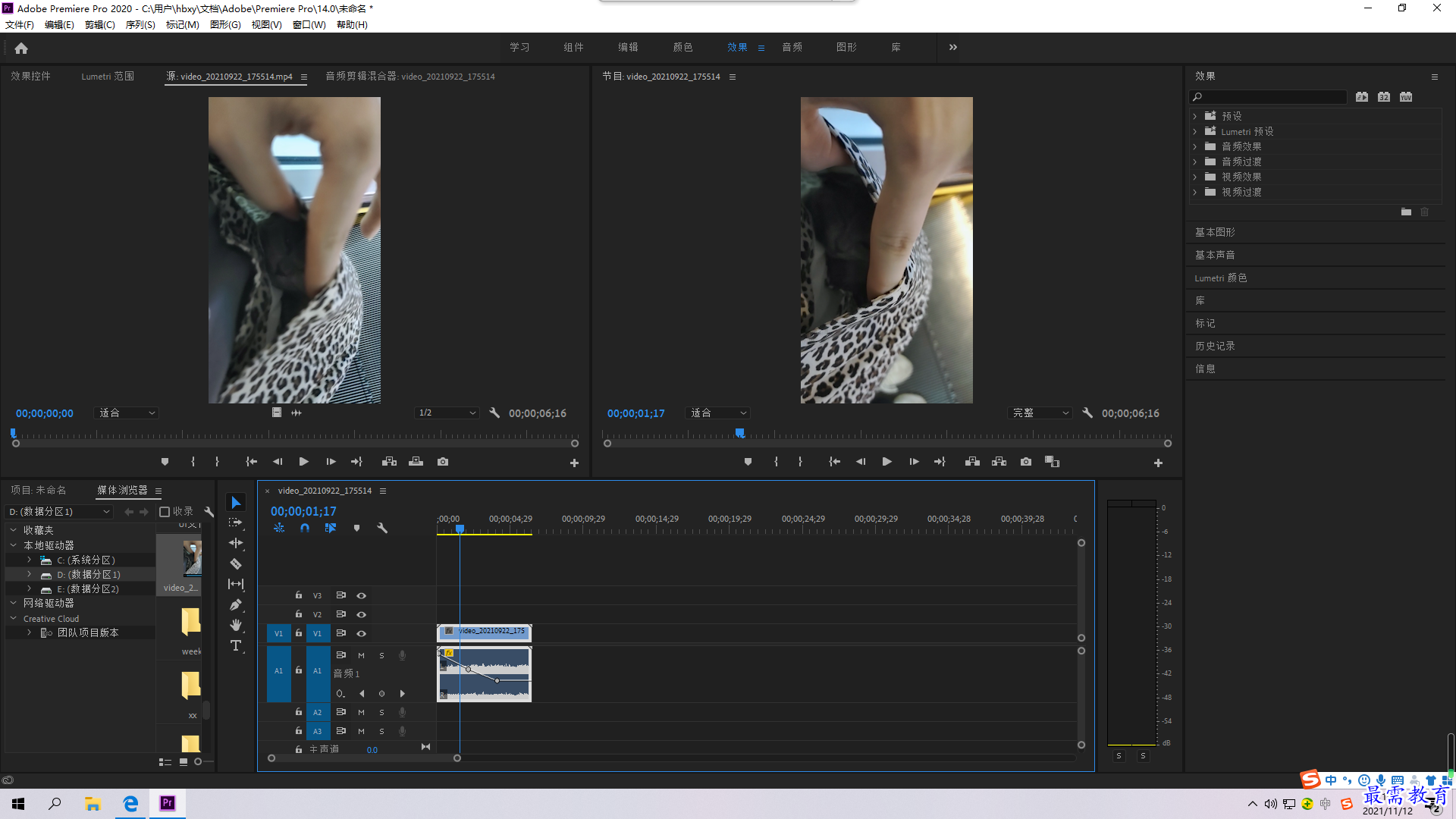Switch to the 颜色 workspace
This screenshot has width=1456, height=819.
(682, 47)
